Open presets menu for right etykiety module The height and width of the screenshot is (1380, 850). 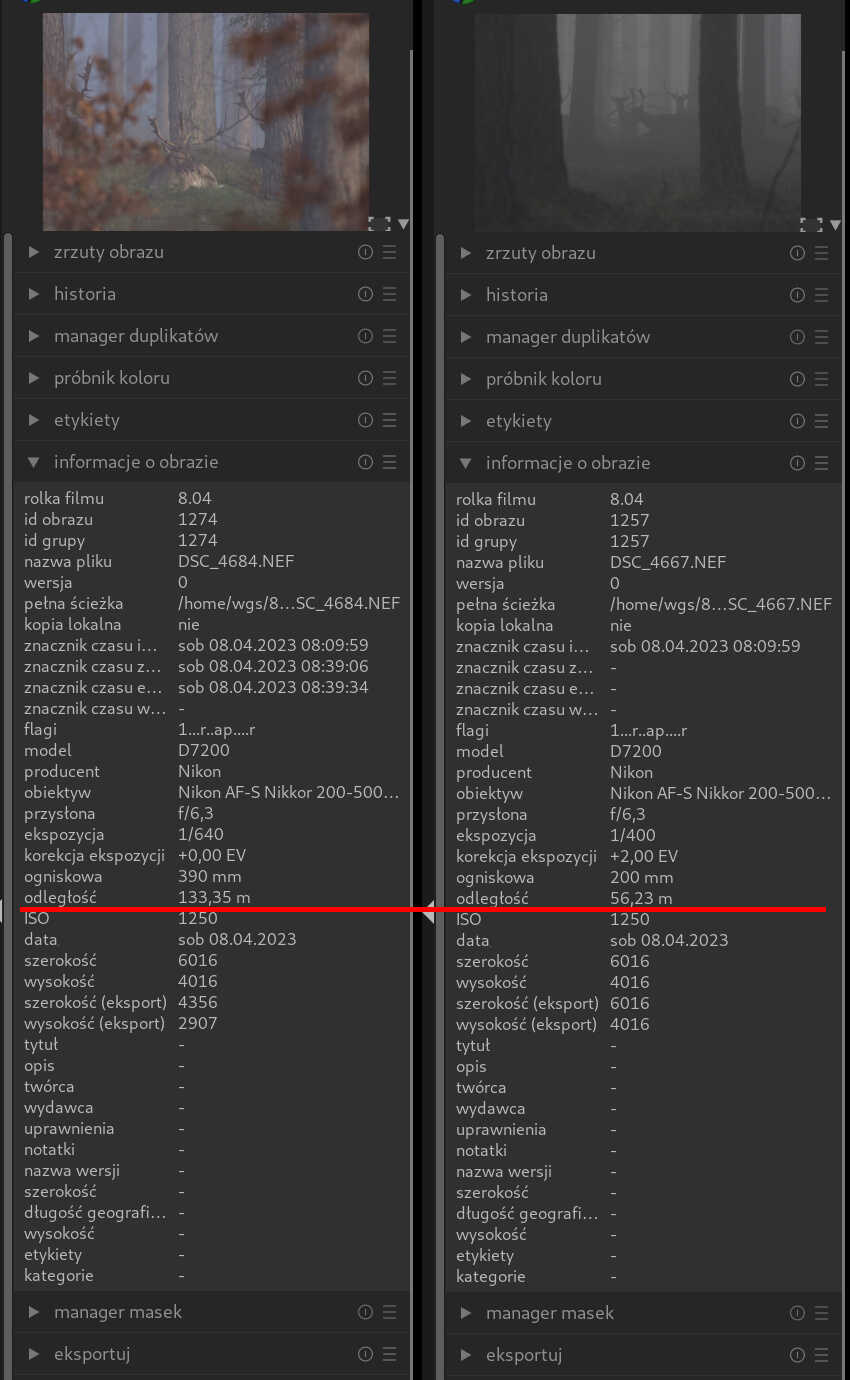point(821,421)
